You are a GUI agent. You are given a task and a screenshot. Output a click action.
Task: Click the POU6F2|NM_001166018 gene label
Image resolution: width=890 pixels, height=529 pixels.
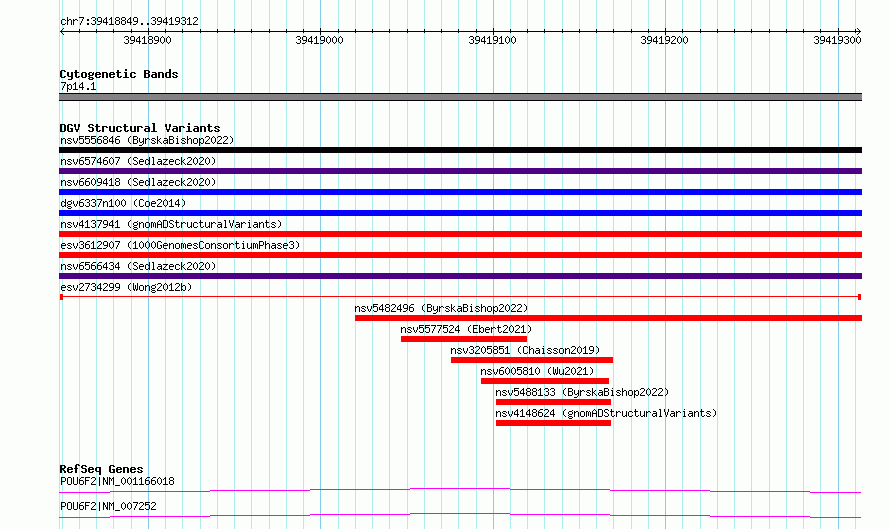117,481
